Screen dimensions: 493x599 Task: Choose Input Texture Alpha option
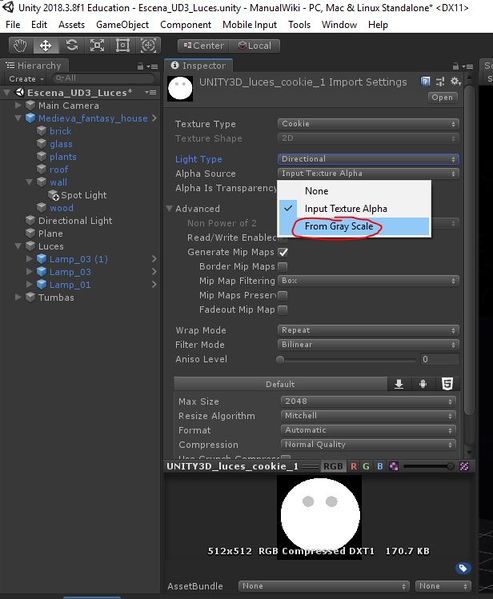(354, 209)
